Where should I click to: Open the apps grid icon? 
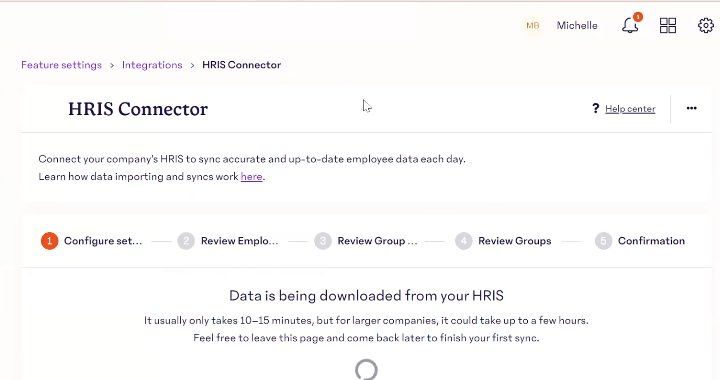(668, 26)
